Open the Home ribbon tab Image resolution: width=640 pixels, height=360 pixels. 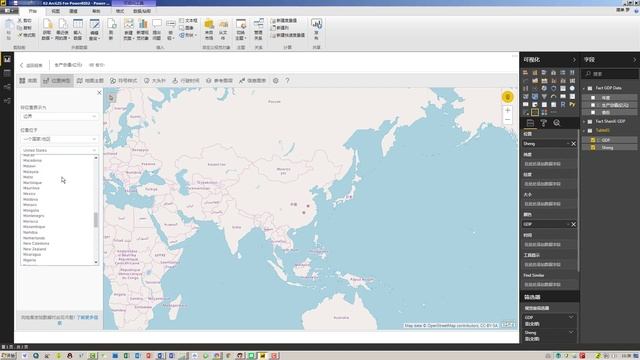click(33, 11)
